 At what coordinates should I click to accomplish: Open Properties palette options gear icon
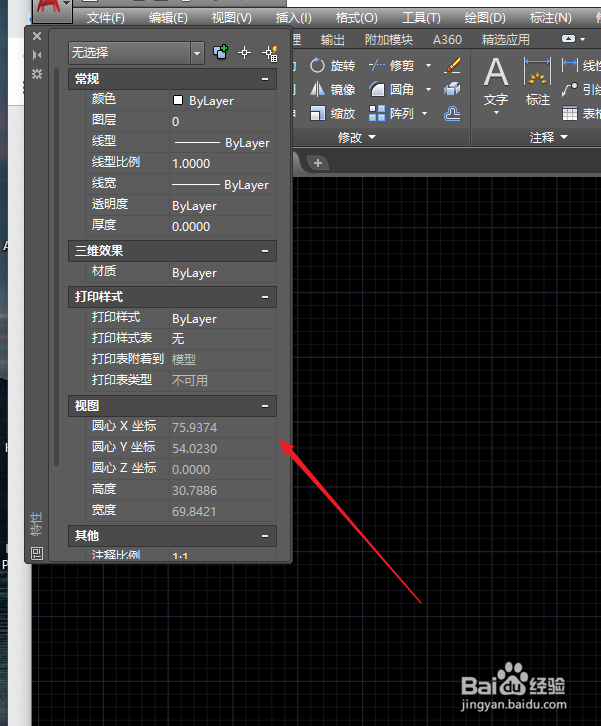pyautogui.click(x=37, y=74)
